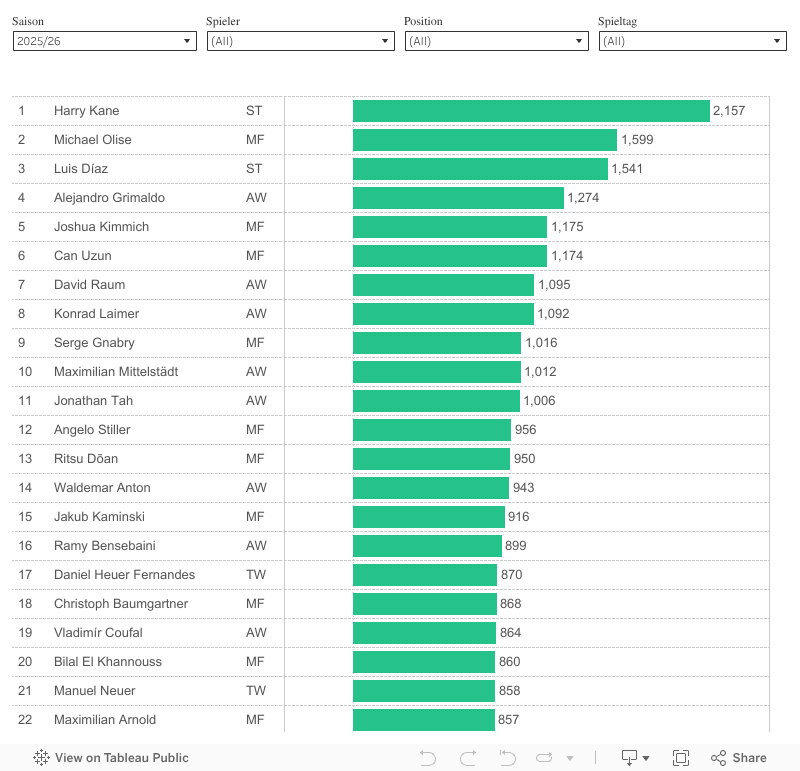Screen dimensions: 800x771
Task: Click the Share text label
Action: 749,758
